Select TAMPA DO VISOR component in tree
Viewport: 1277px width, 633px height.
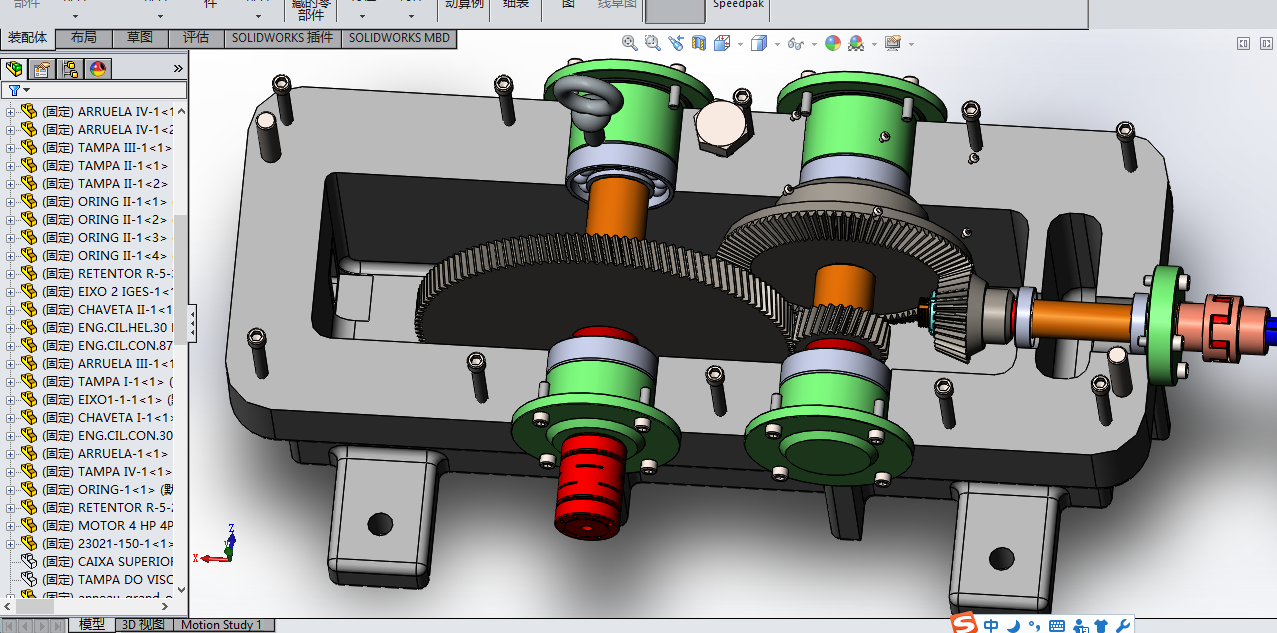pos(125,580)
